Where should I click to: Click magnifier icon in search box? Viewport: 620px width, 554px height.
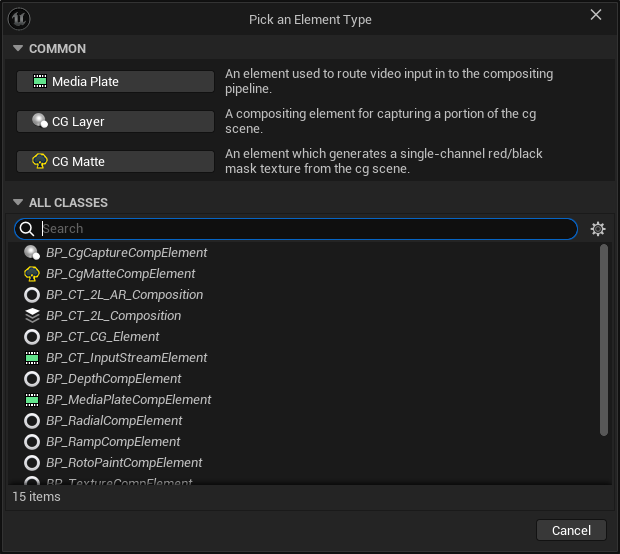point(28,229)
